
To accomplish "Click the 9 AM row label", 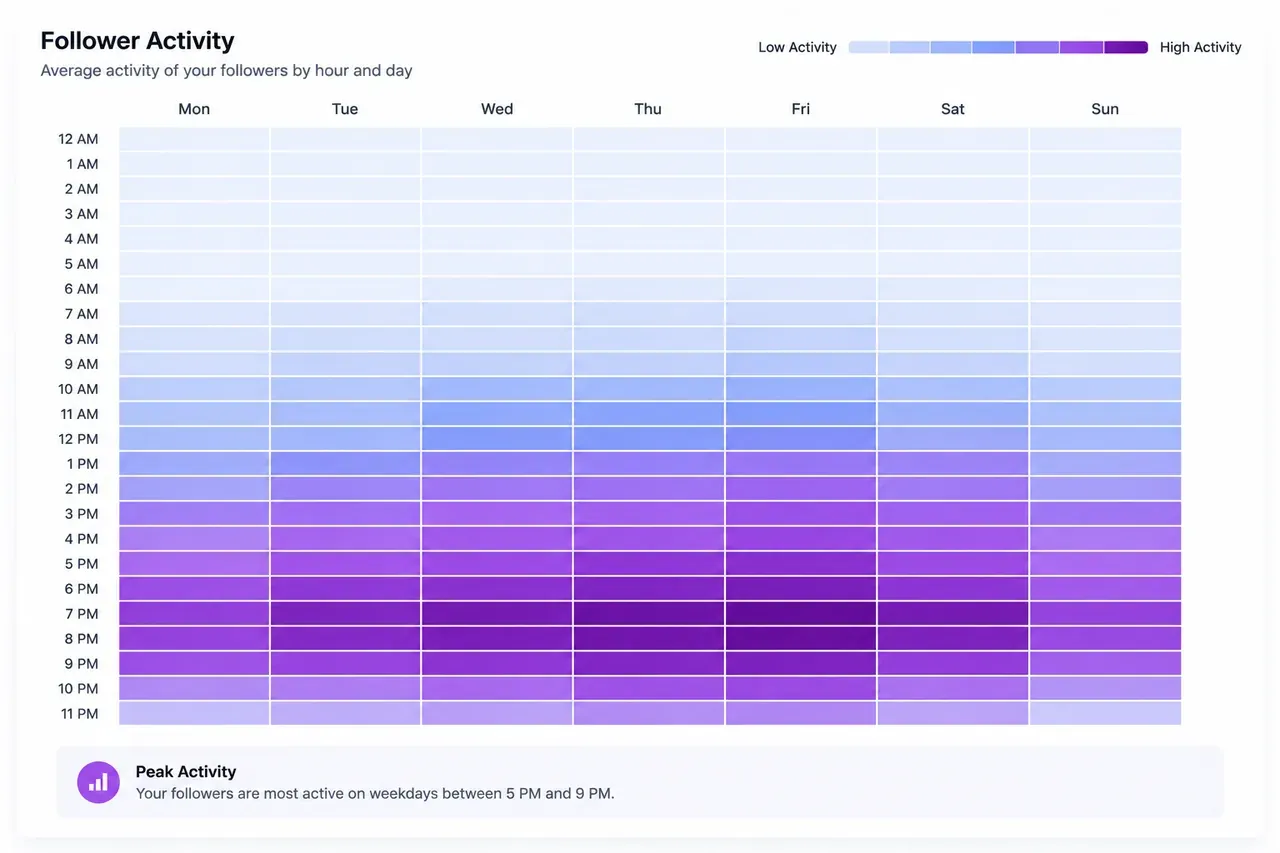I will 82,364.
